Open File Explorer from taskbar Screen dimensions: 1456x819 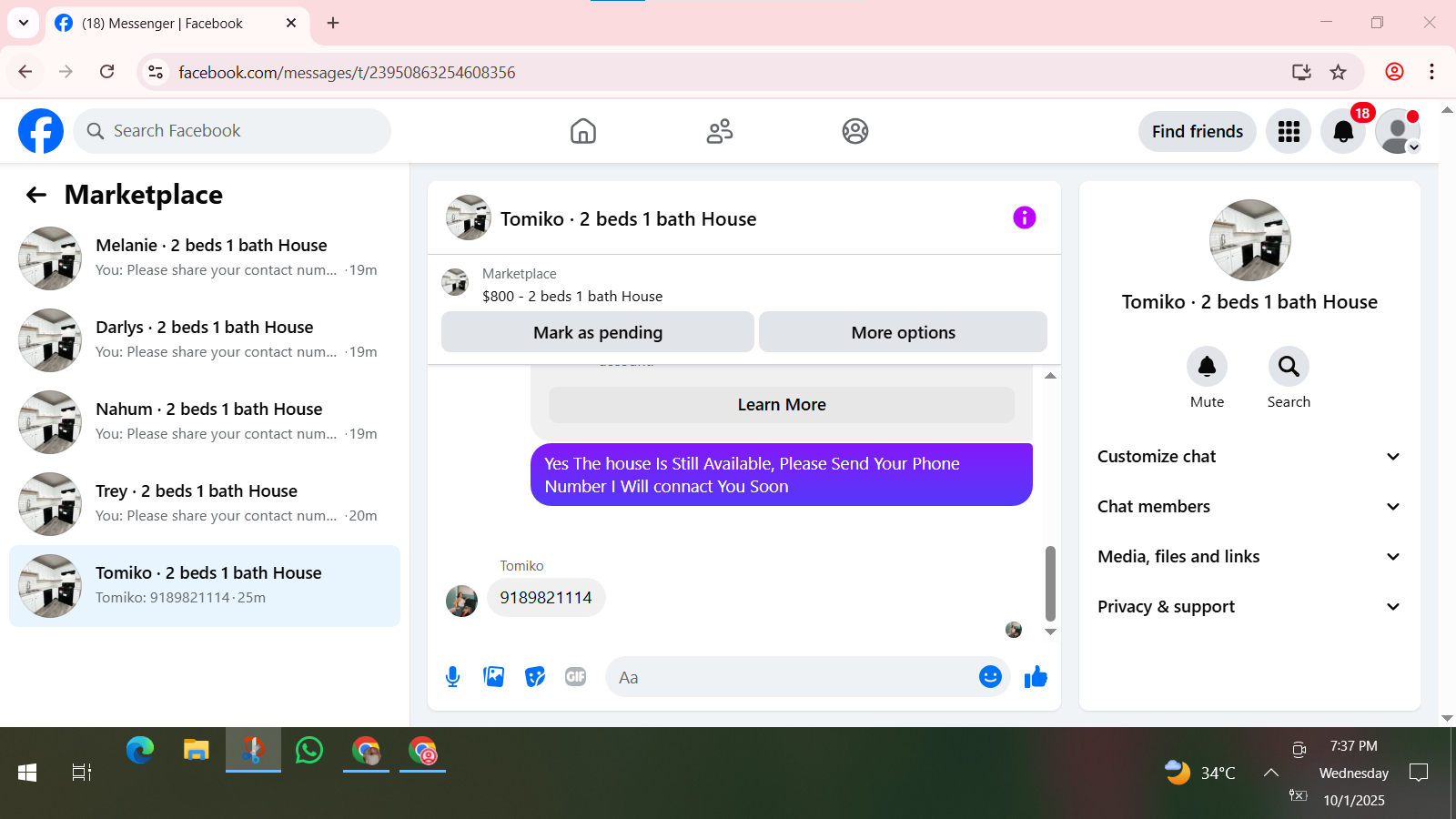pos(197,751)
